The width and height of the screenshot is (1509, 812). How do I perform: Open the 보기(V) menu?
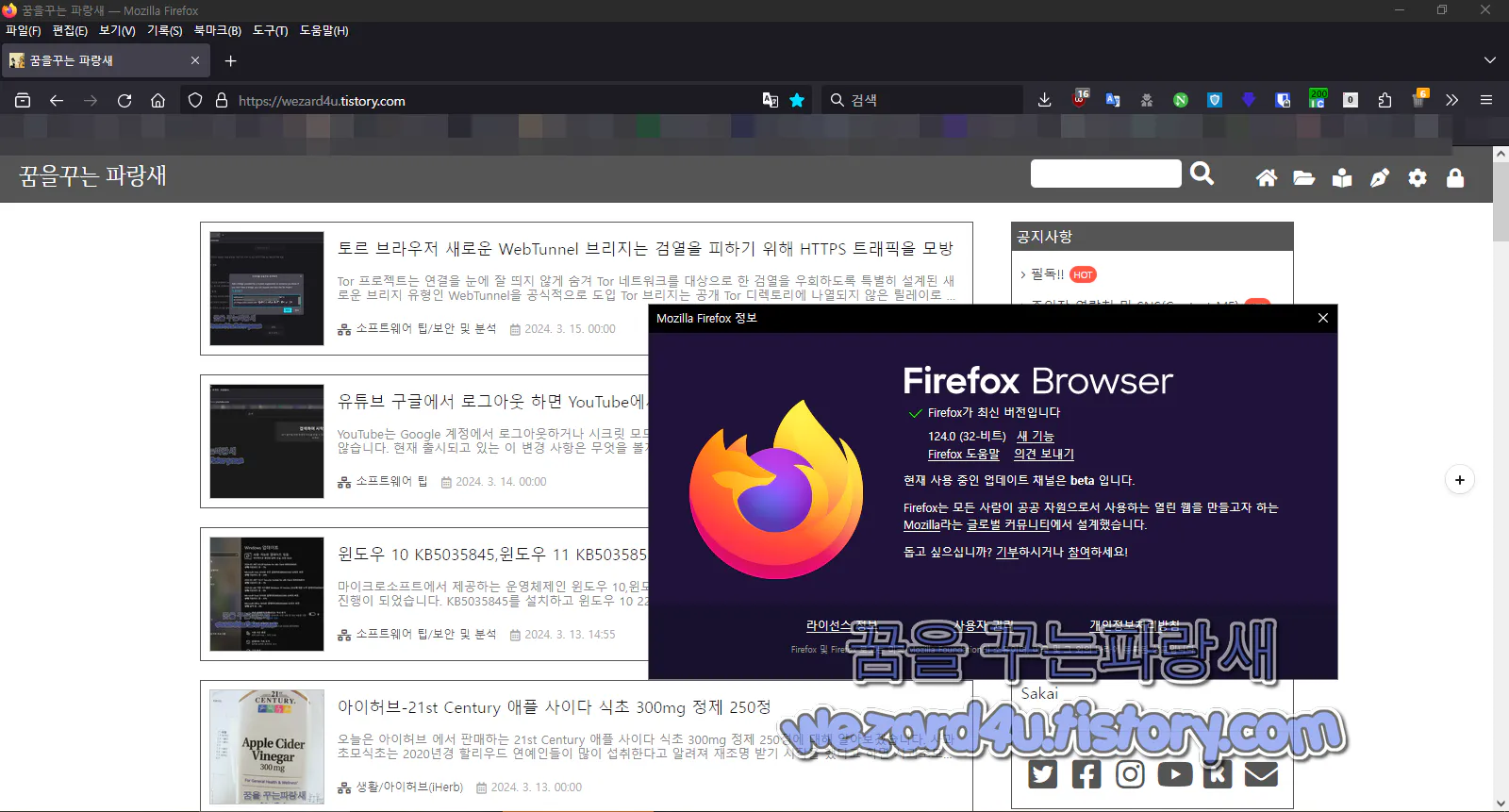point(117,30)
